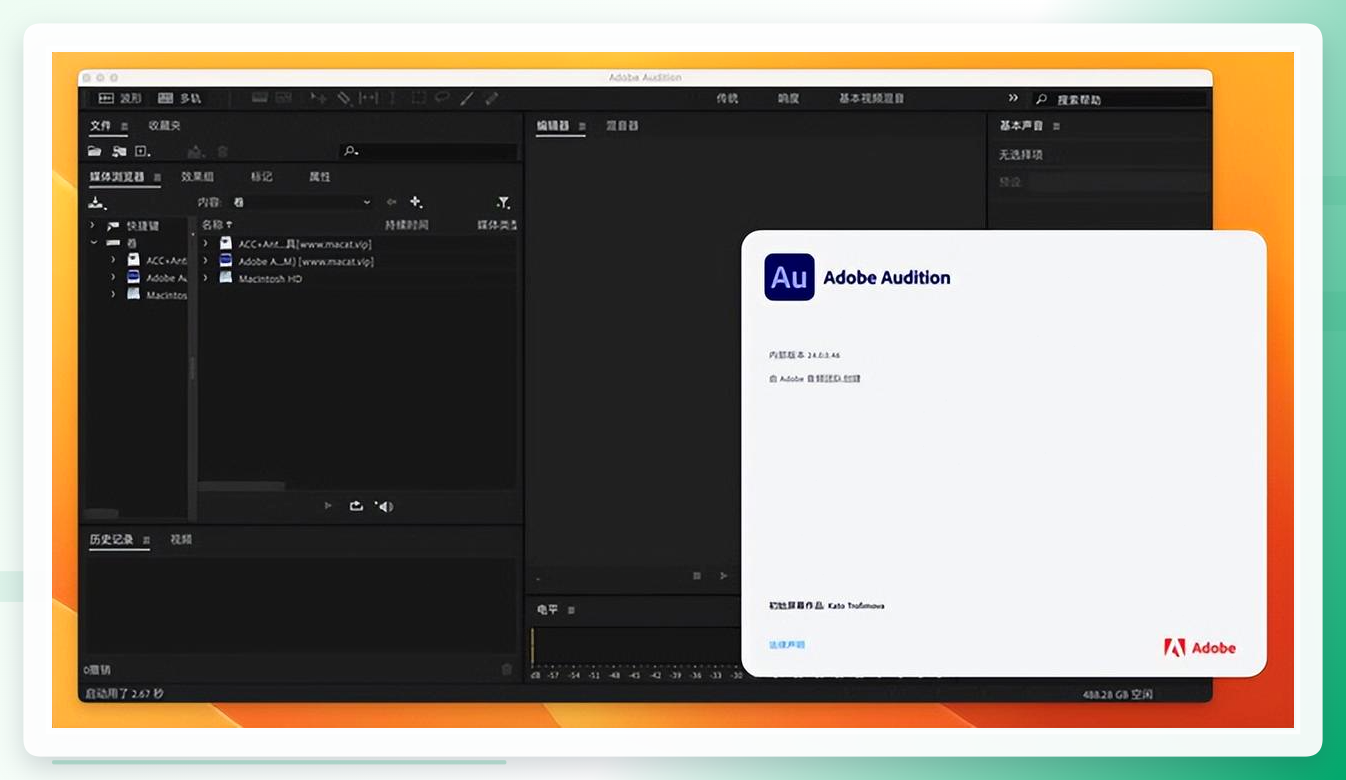Viewport: 1346px width, 780px height.
Task: Open the Files (文件) panel tab
Action: click(100, 126)
